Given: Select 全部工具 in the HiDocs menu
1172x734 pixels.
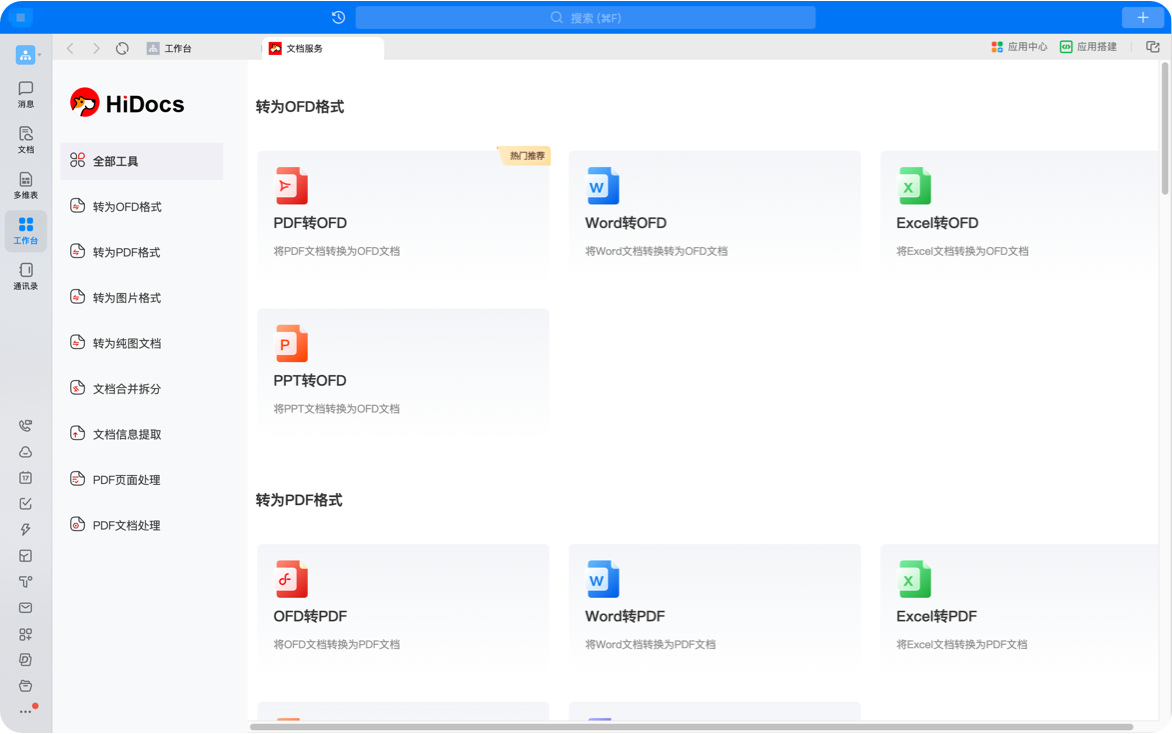Looking at the screenshot, I should [142, 161].
